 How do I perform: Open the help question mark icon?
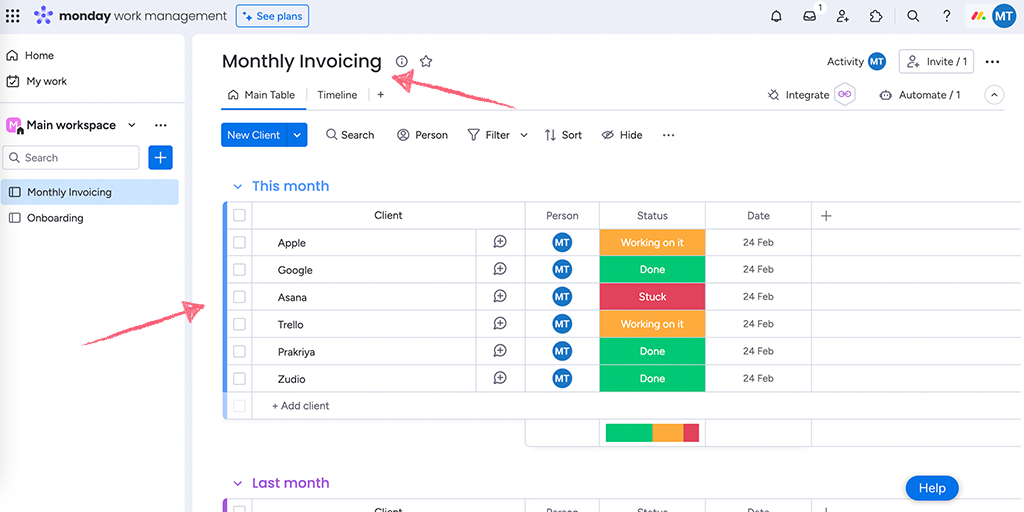click(946, 16)
